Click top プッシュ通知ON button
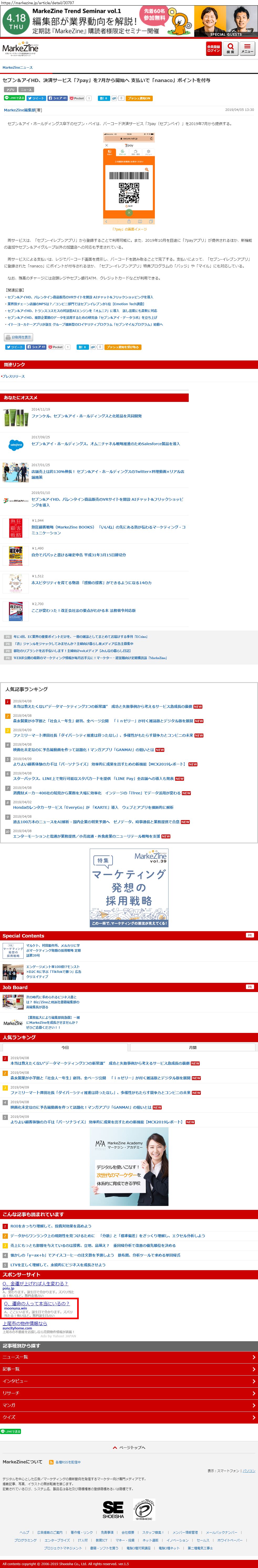Screen dimensions: 258x1568 pos(140,98)
